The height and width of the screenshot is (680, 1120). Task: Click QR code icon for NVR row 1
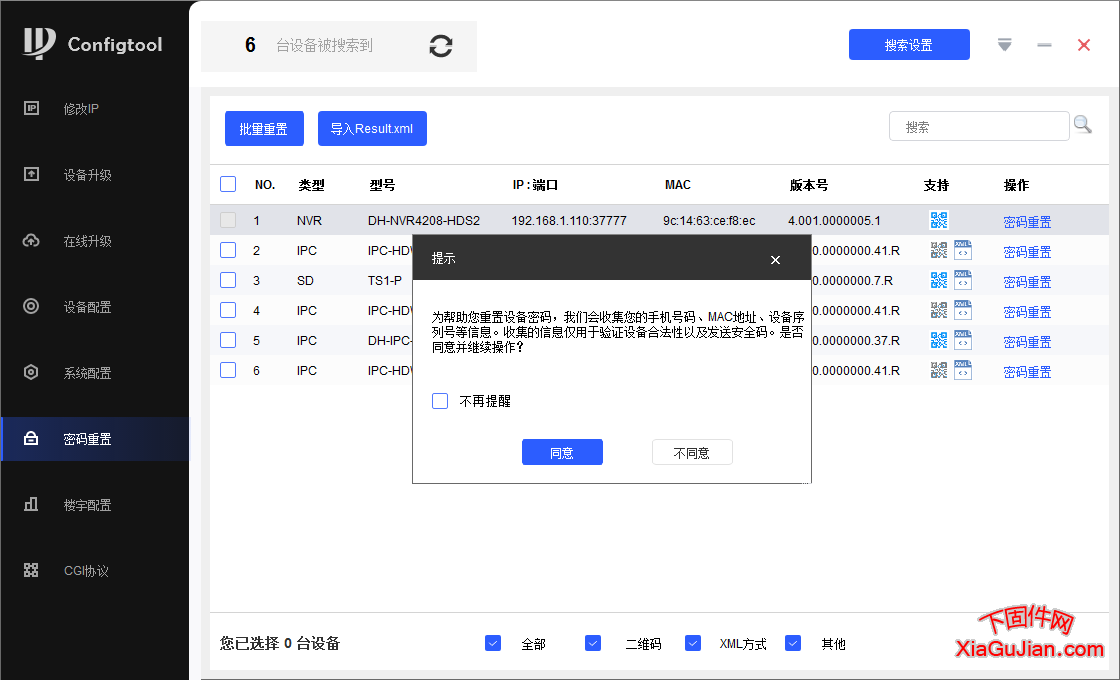939,221
